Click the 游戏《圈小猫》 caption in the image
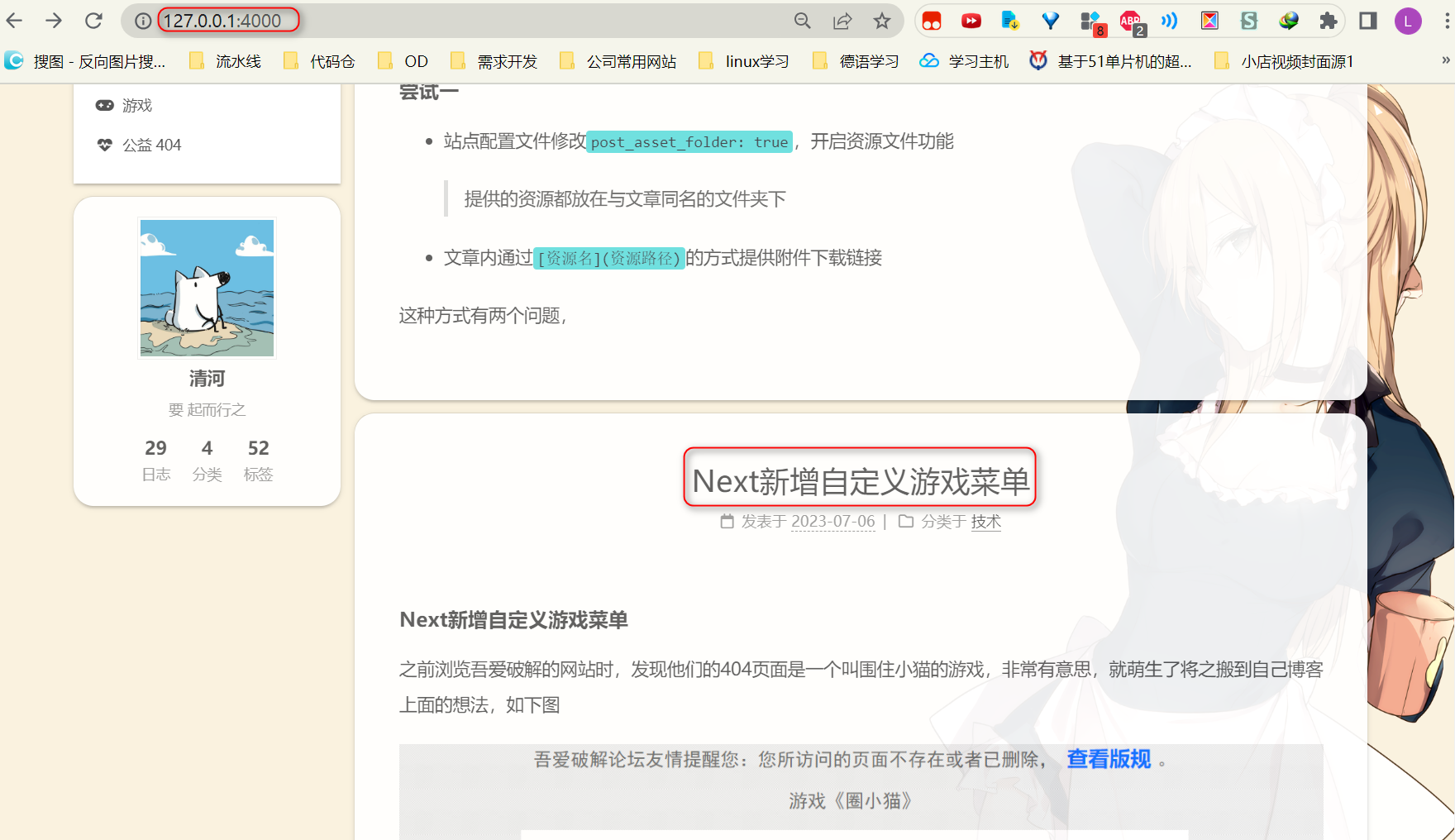This screenshot has height=840, width=1455. pyautogui.click(x=850, y=801)
